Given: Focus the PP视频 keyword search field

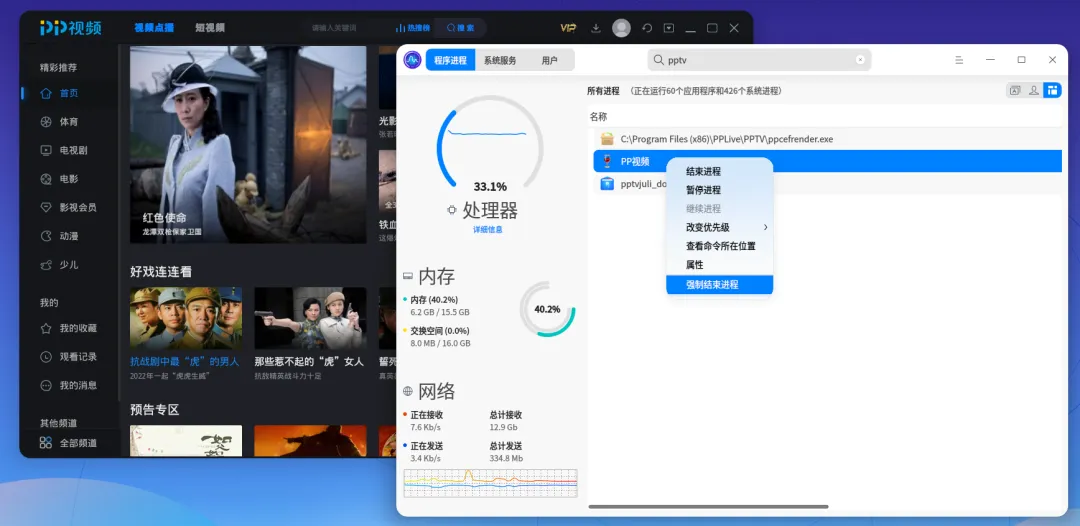Looking at the screenshot, I should click(x=344, y=28).
